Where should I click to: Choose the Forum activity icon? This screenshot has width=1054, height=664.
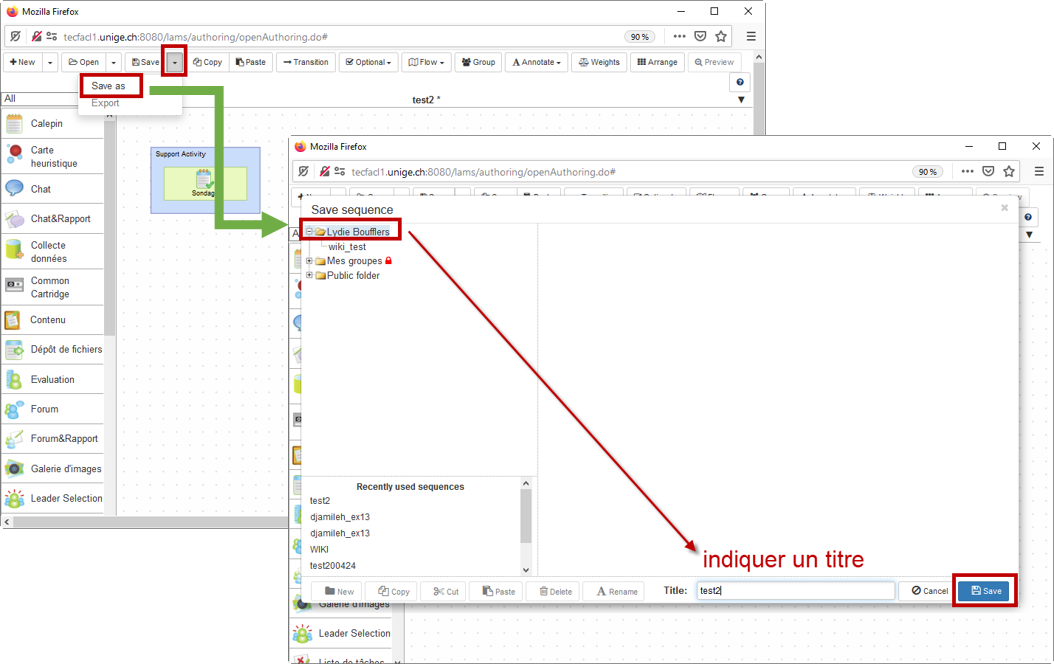point(14,409)
